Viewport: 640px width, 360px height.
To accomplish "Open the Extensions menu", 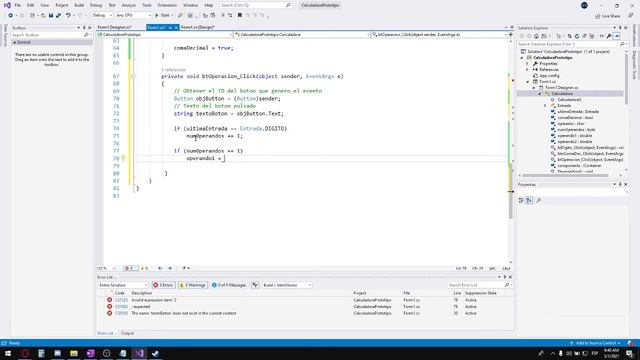I will point(167,5).
